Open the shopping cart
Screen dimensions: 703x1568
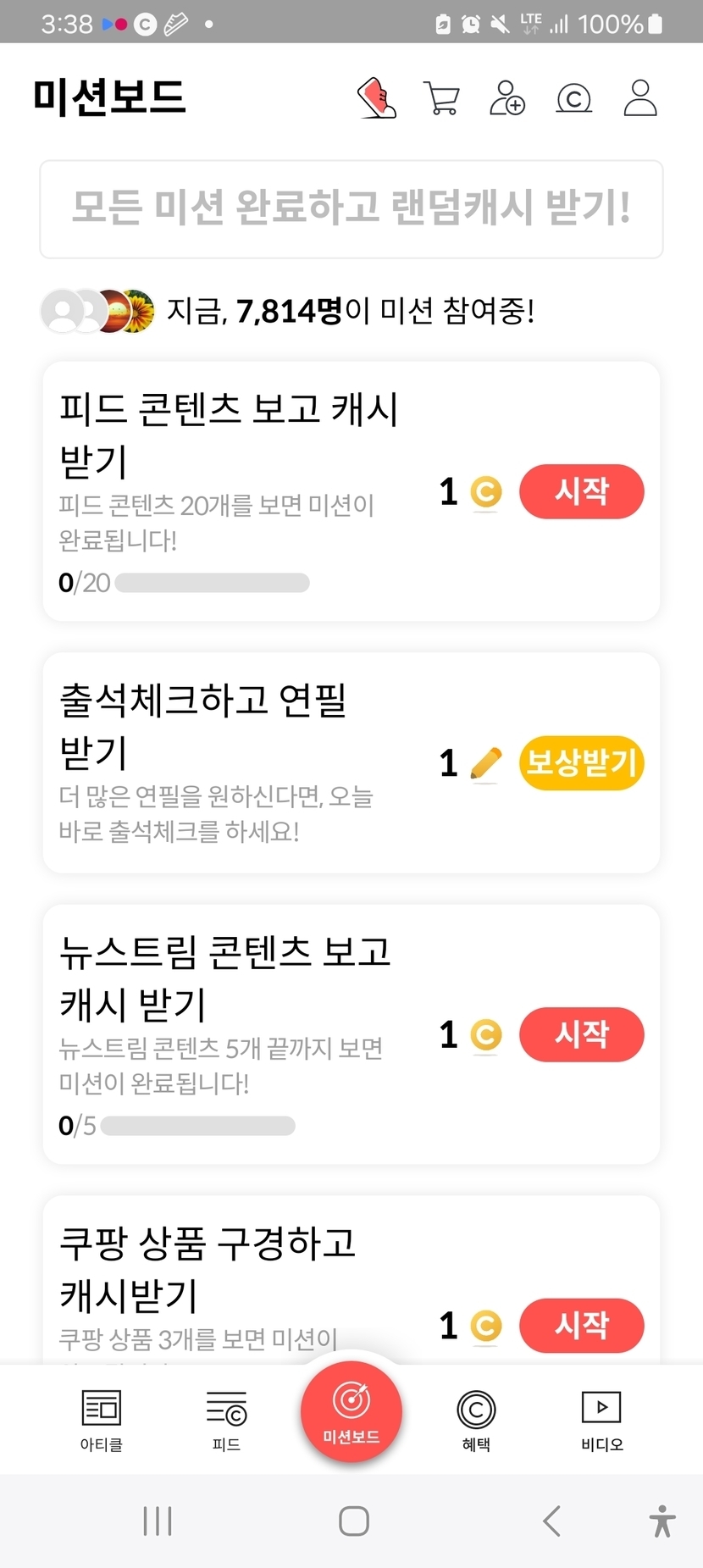[x=441, y=98]
